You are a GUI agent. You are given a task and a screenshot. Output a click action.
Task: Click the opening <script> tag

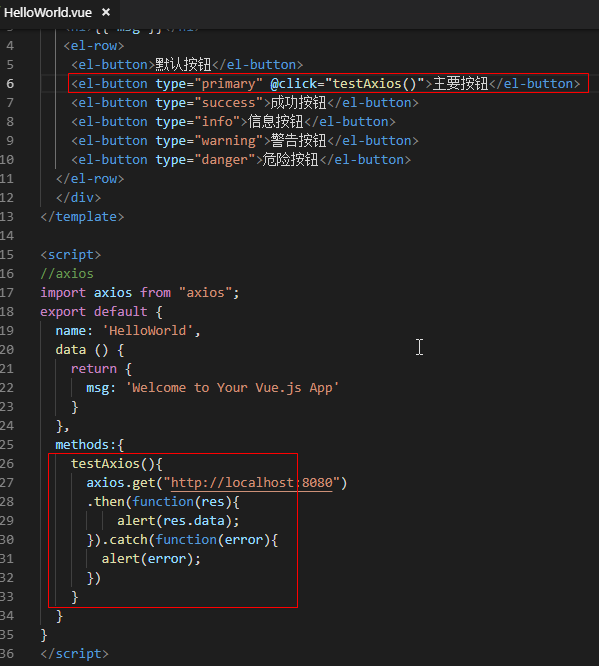pos(71,255)
